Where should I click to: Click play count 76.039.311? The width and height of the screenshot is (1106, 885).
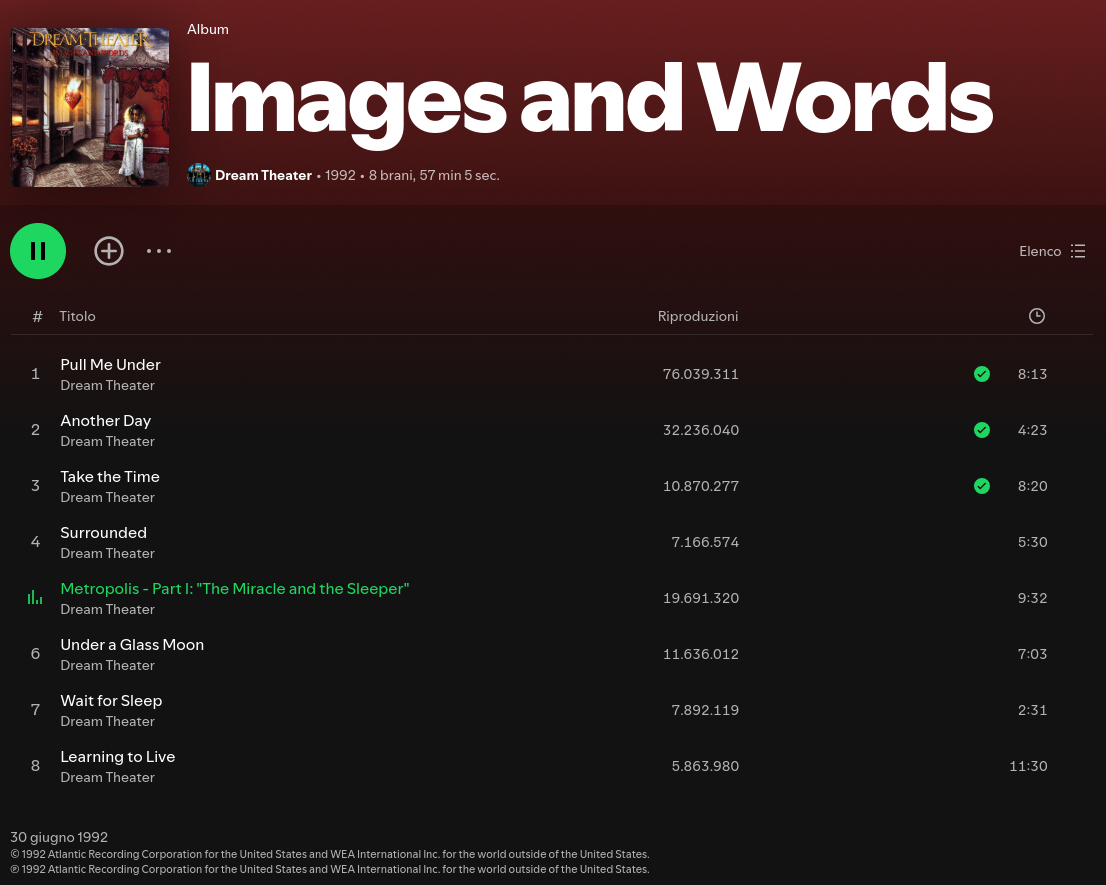tap(700, 374)
